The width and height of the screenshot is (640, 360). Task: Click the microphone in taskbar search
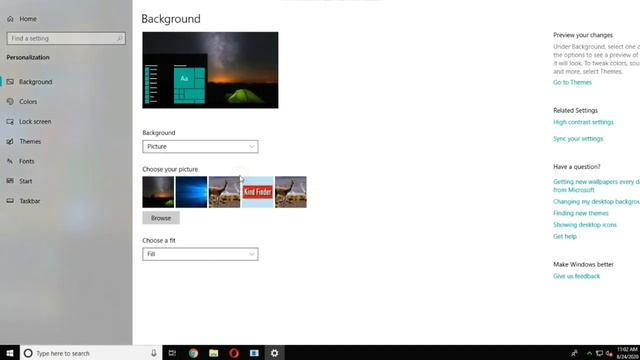click(x=153, y=353)
